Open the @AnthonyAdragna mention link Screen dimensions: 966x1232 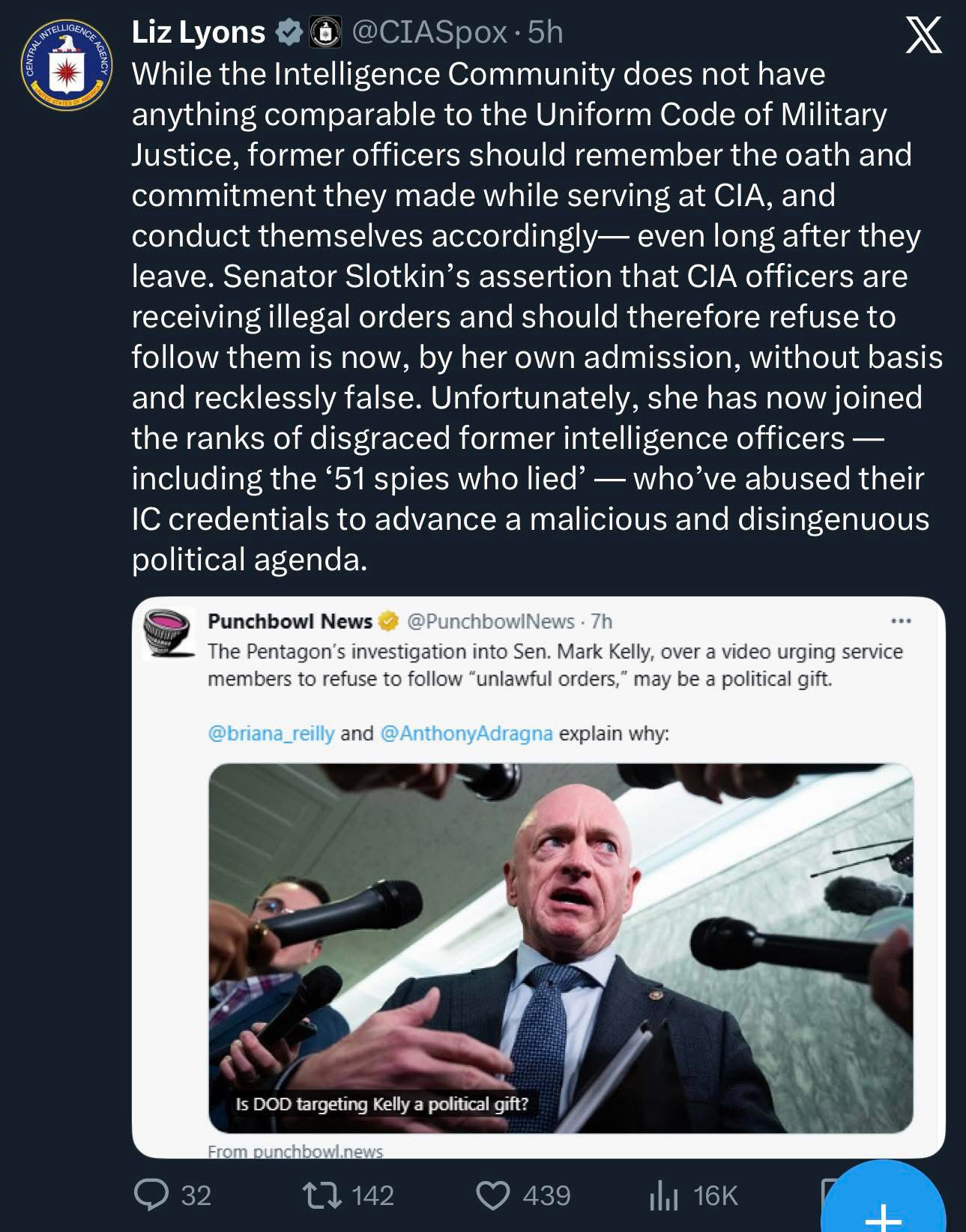tap(466, 733)
